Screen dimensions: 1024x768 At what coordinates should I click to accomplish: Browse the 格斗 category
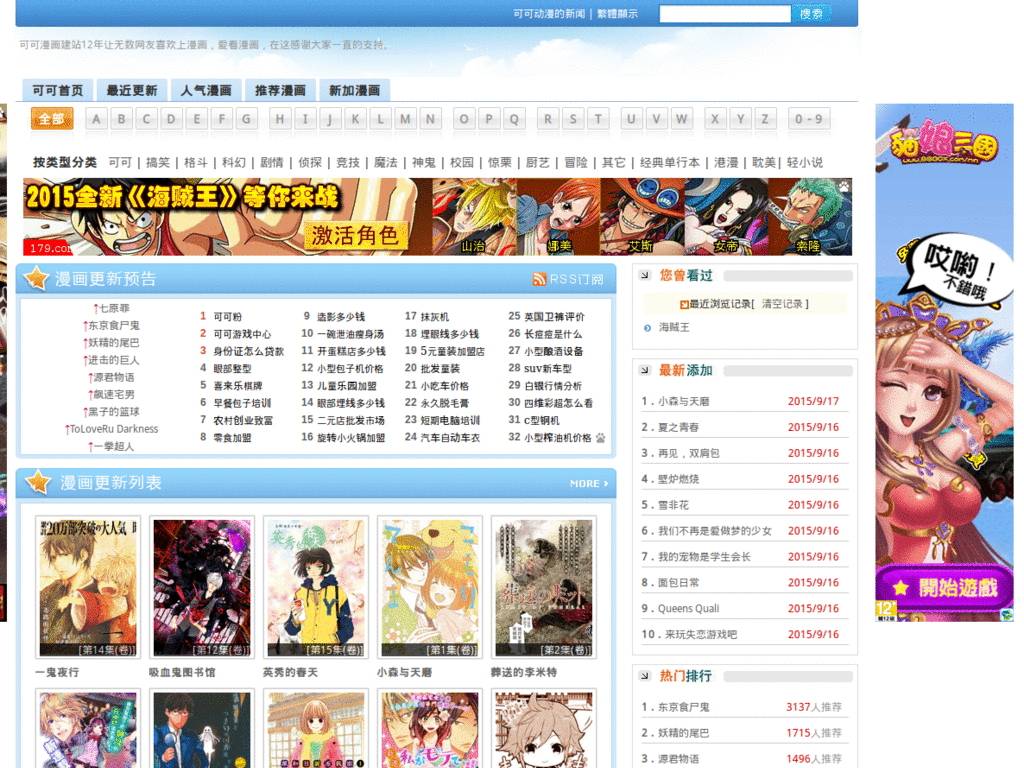(195, 162)
